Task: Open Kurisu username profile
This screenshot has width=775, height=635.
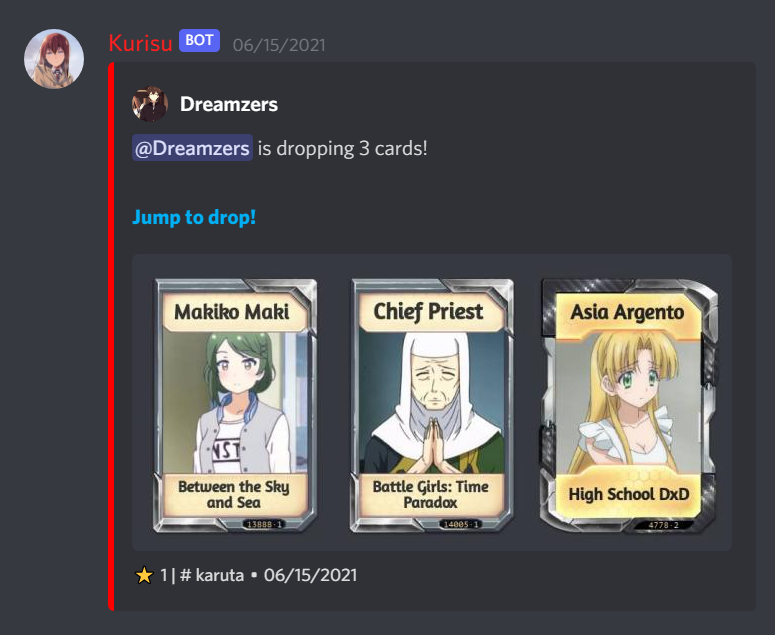Action: point(140,43)
